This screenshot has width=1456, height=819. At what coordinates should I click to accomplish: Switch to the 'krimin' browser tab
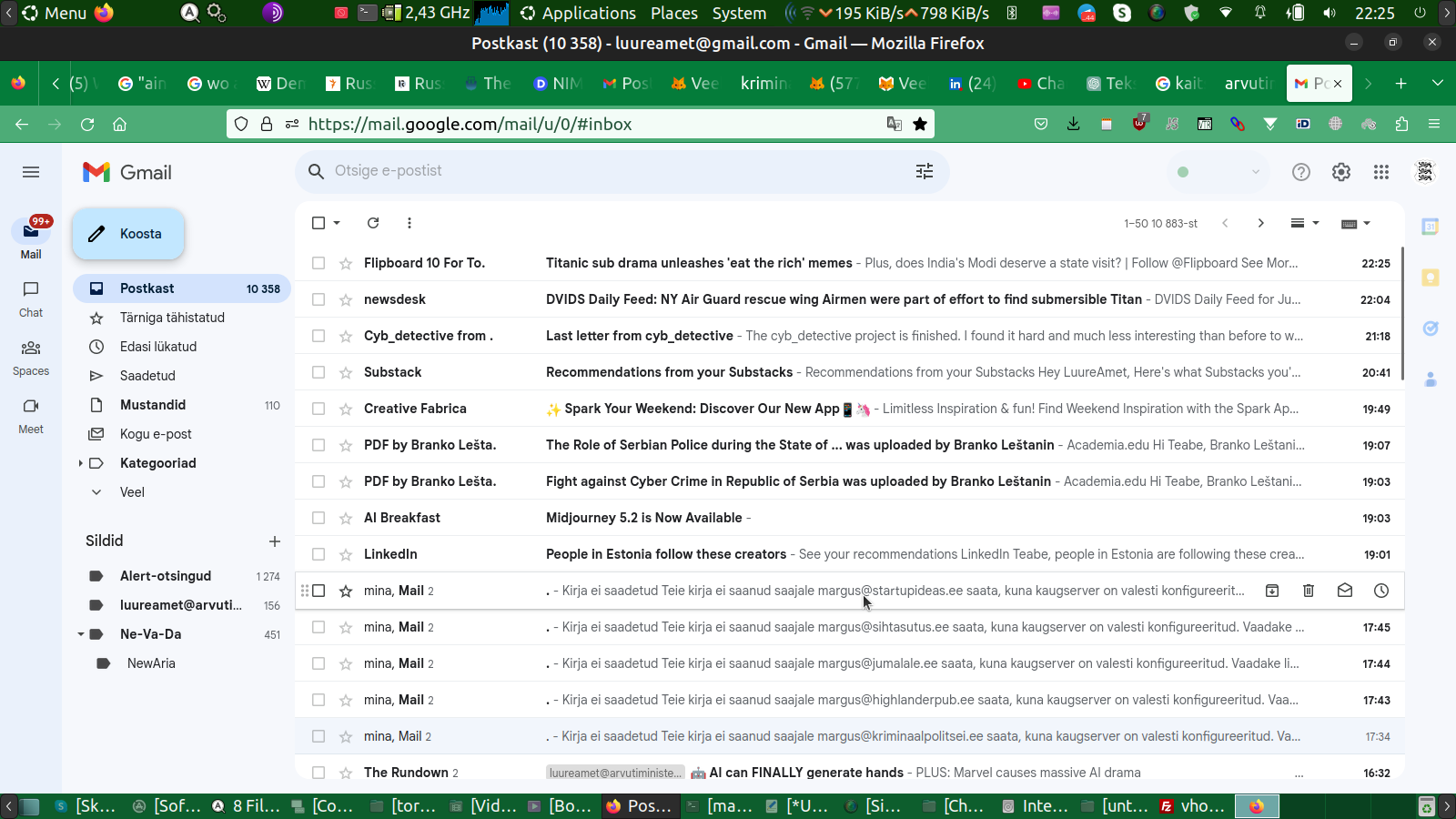pos(763,83)
